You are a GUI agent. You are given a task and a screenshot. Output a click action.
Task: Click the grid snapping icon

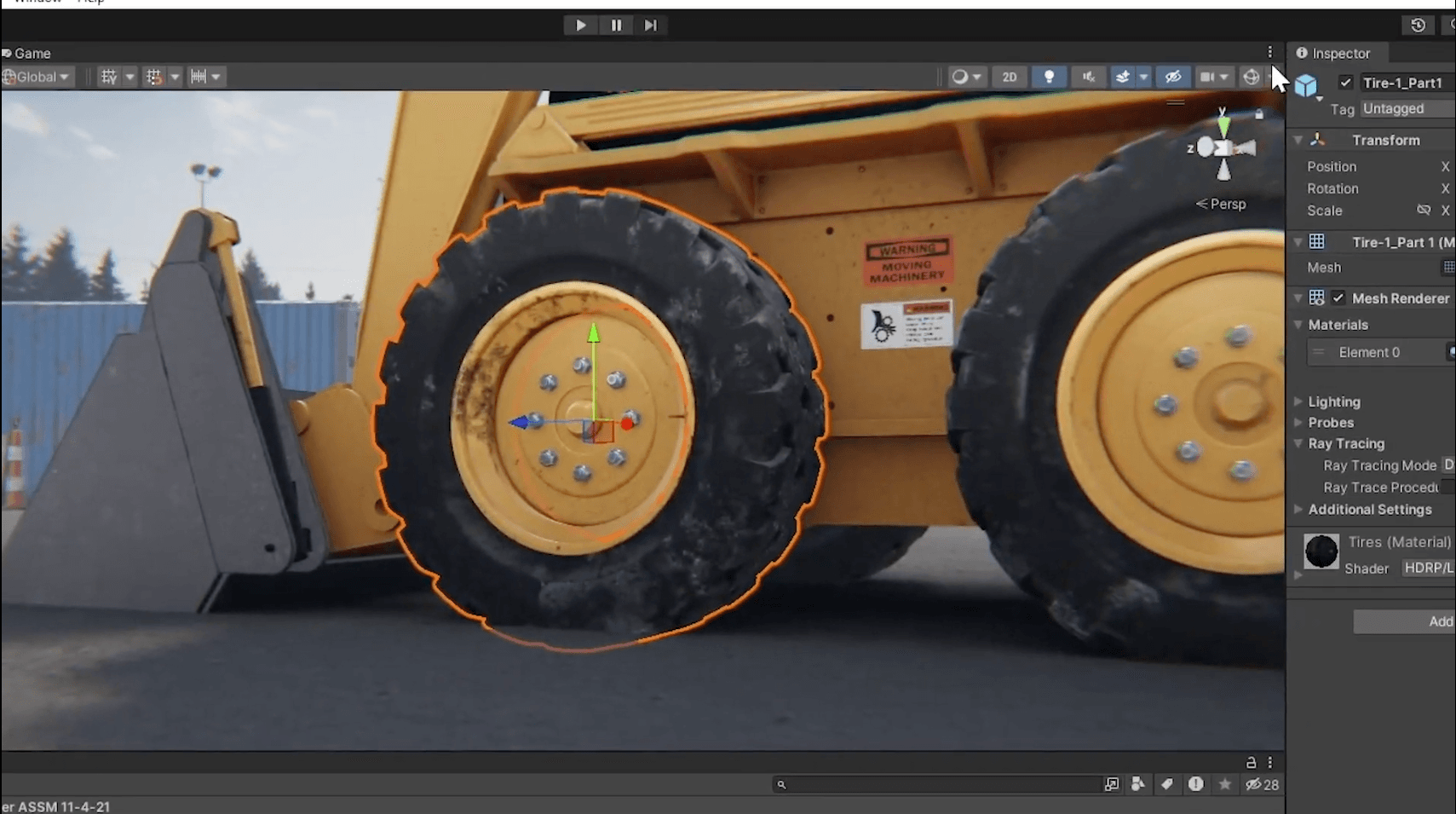(155, 77)
